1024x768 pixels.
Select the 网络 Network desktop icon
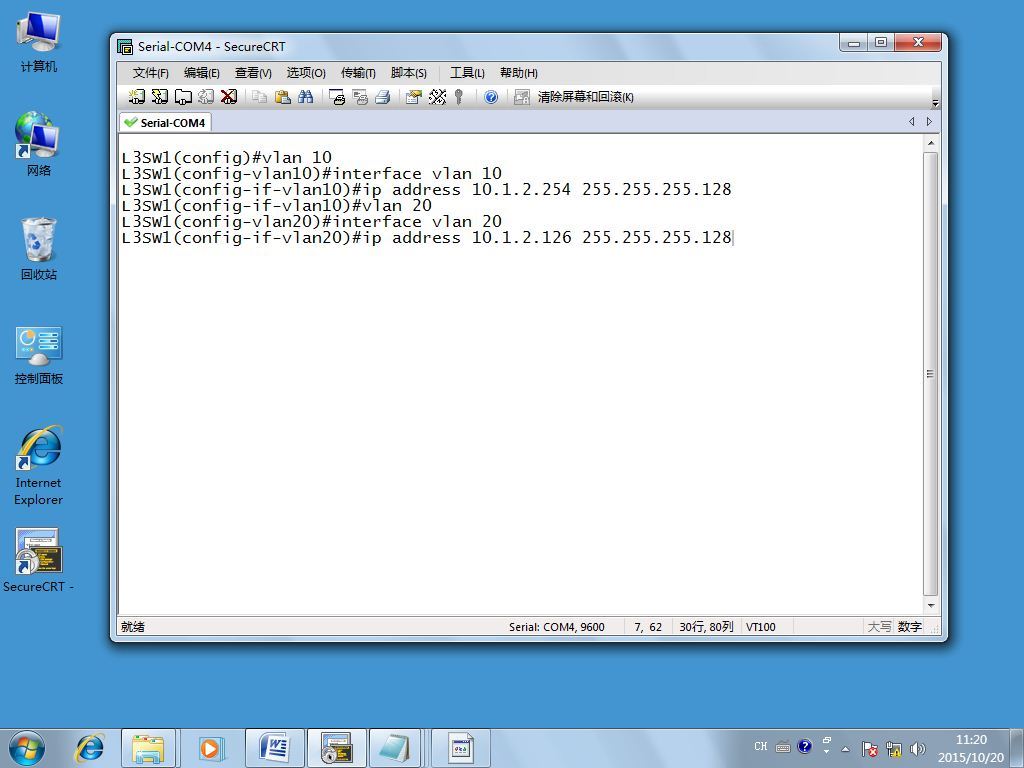tap(39, 144)
